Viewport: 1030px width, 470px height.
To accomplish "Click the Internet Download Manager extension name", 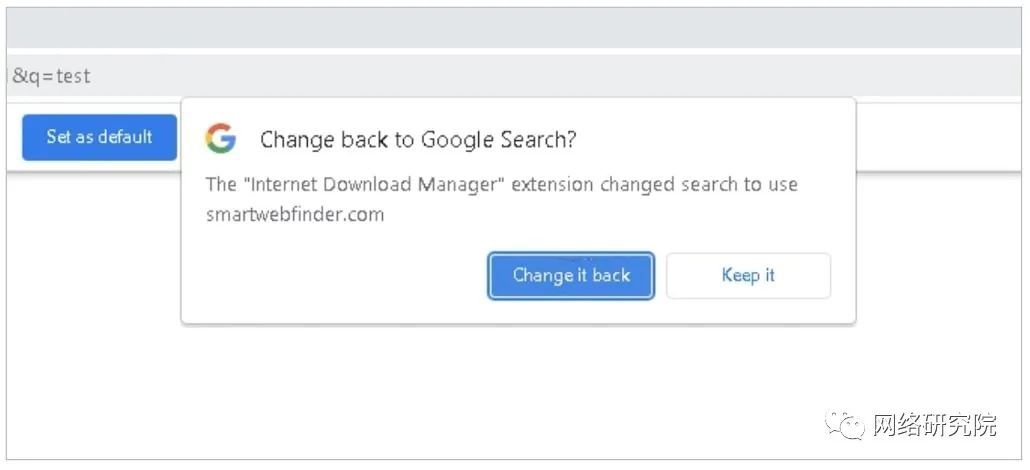I will [372, 184].
